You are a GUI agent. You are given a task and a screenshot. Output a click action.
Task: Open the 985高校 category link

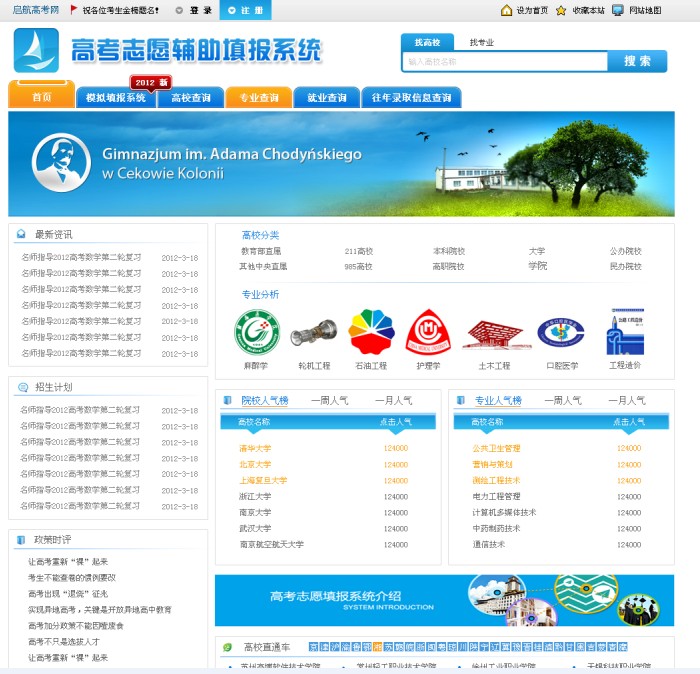tap(358, 266)
